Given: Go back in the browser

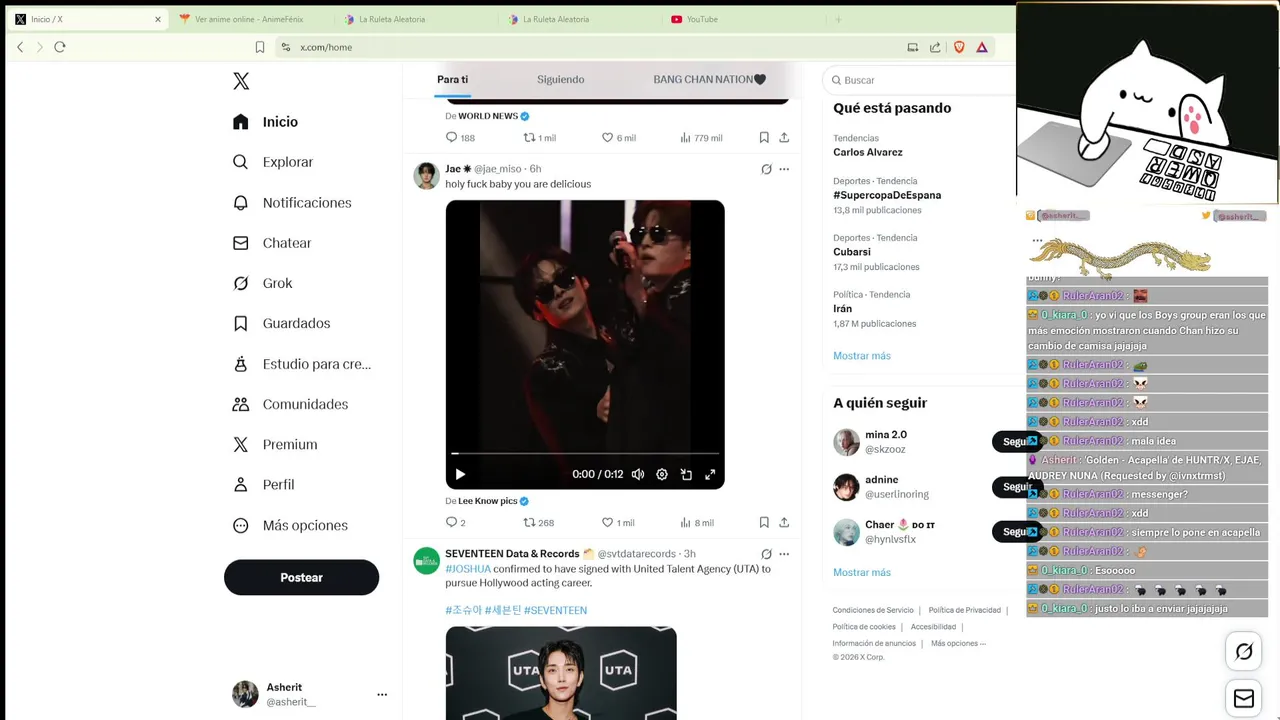Looking at the screenshot, I should (x=20, y=47).
